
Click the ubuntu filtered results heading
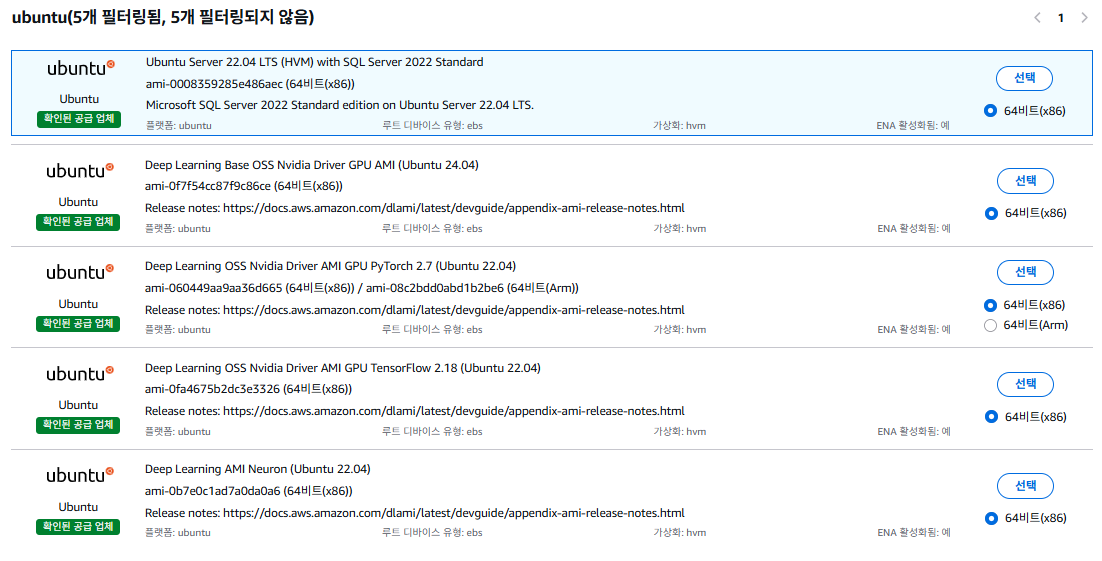click(x=163, y=18)
